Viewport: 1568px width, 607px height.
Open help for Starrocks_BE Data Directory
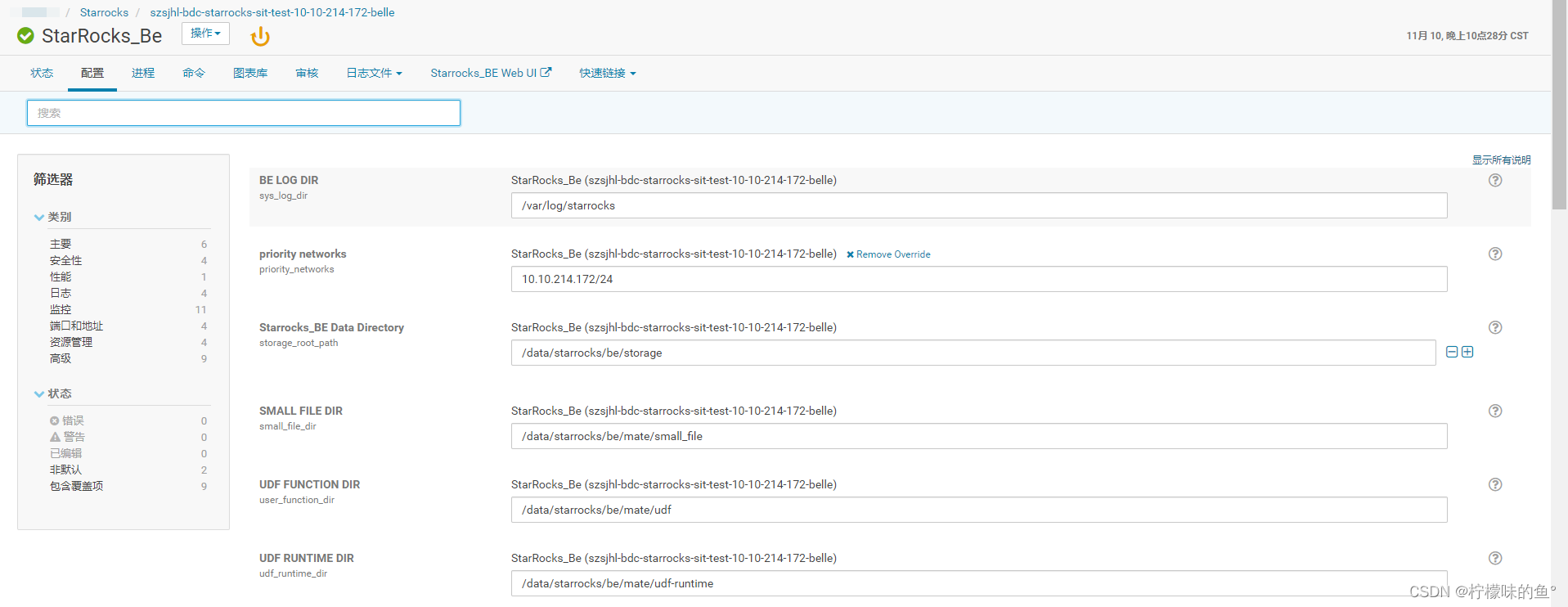point(1495,327)
